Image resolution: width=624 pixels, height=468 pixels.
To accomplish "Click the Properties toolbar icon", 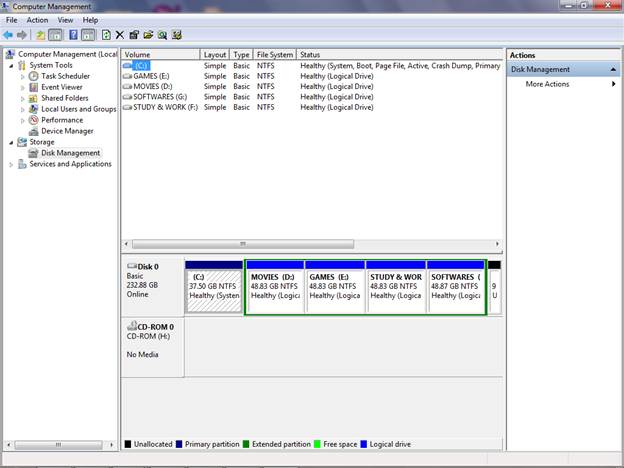I will tap(134, 35).
